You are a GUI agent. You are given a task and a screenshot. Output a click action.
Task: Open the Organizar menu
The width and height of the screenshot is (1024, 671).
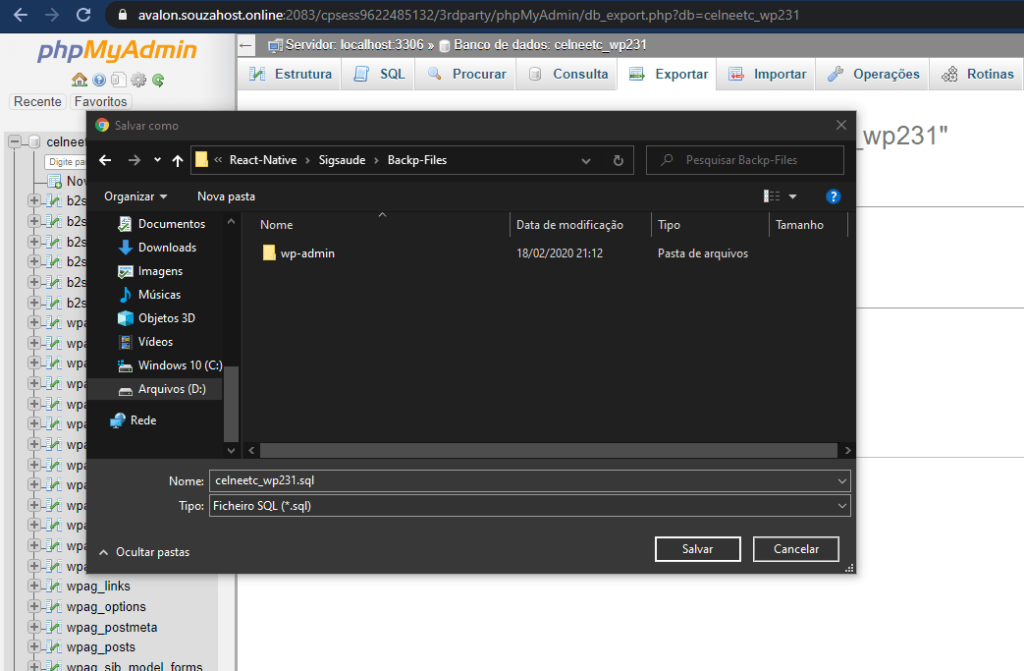136,197
